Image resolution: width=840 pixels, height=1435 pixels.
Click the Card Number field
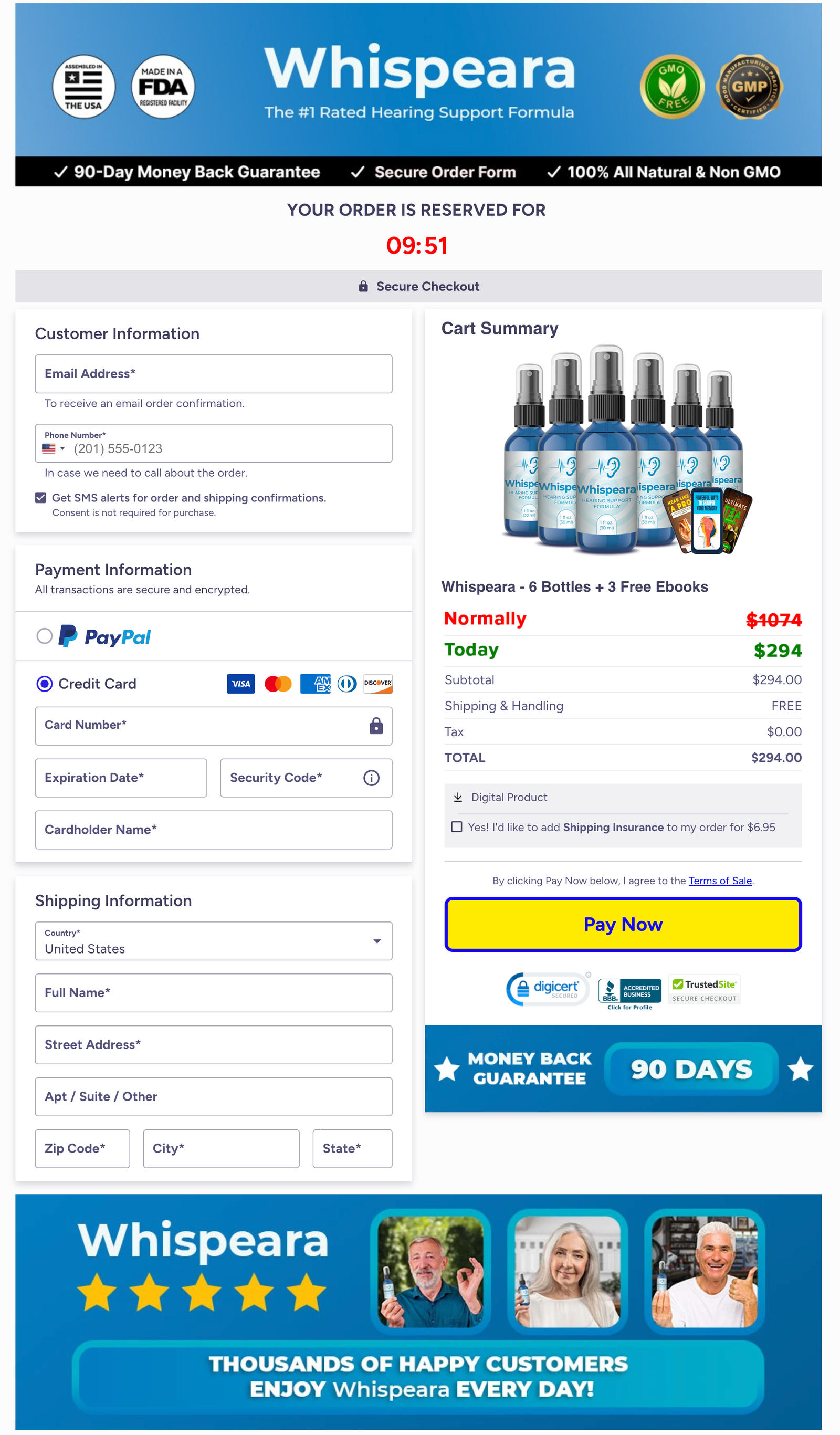[x=202, y=726]
